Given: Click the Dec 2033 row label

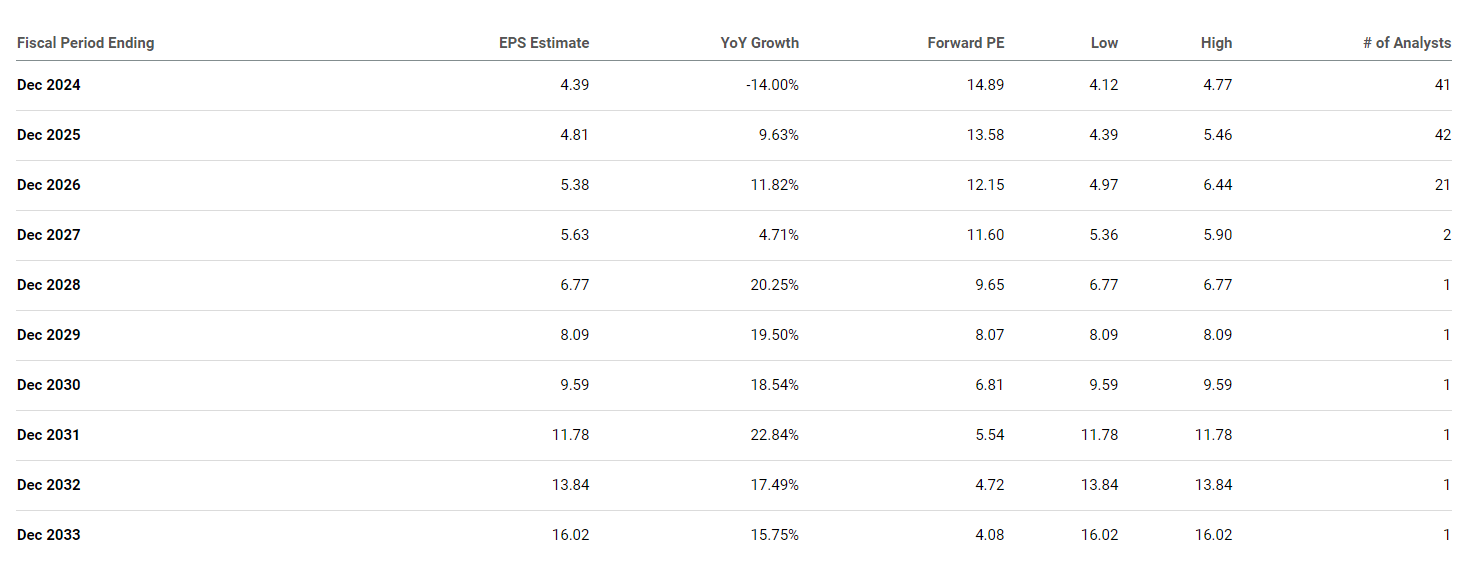Looking at the screenshot, I should pos(49,535).
